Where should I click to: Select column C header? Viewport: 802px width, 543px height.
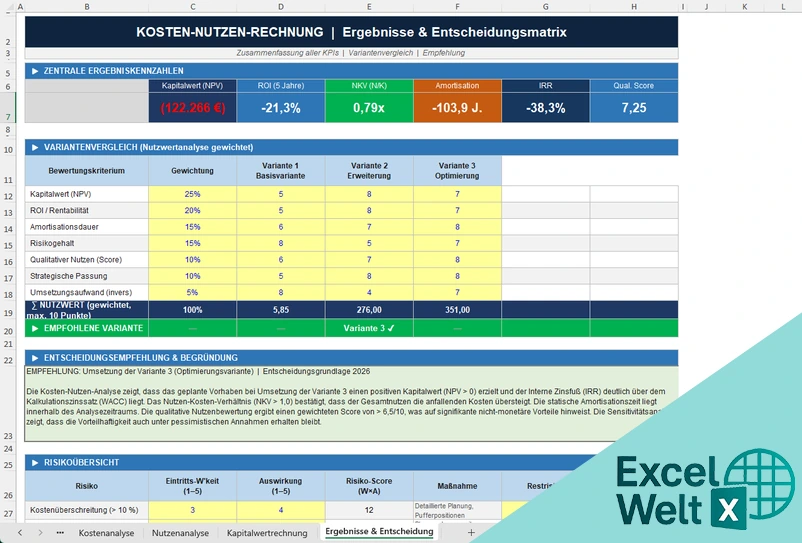click(x=193, y=7)
